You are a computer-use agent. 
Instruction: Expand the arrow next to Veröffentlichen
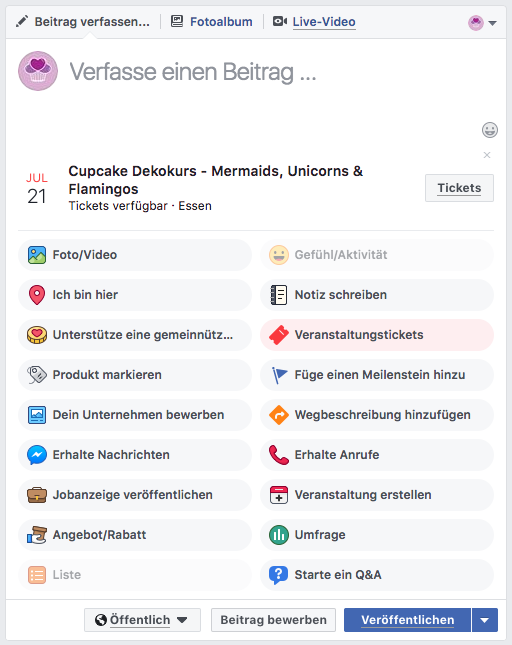[x=485, y=620]
